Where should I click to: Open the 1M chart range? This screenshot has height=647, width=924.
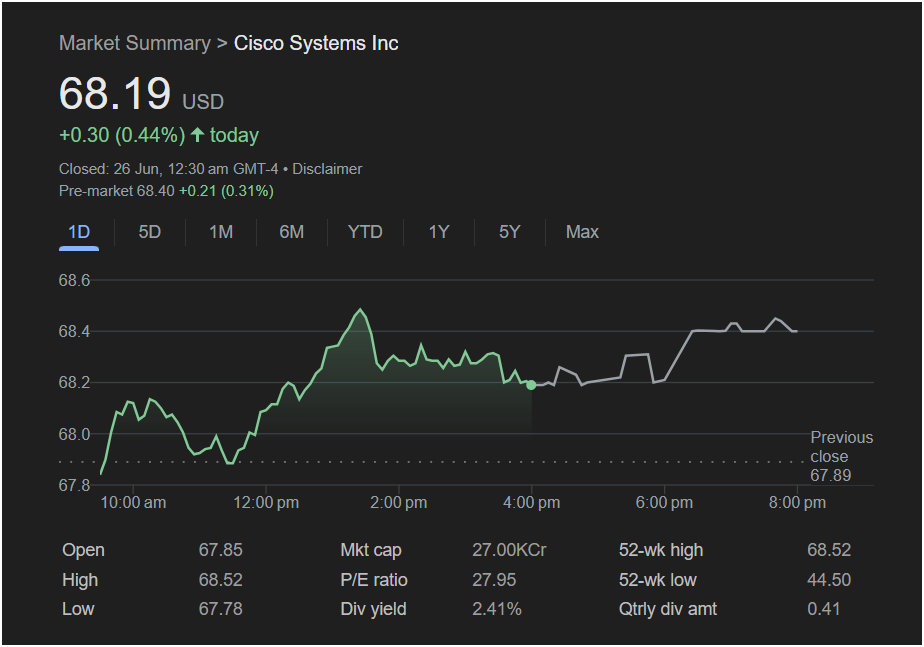[x=221, y=232]
